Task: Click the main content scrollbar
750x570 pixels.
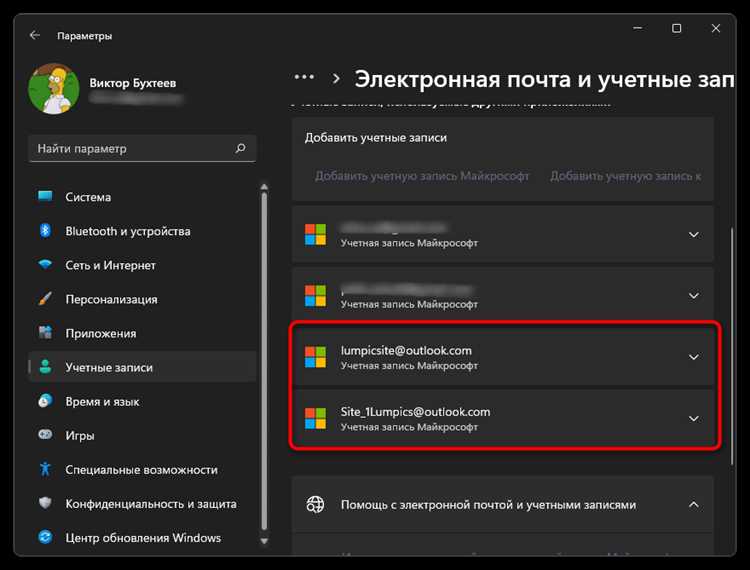Action: click(x=732, y=346)
